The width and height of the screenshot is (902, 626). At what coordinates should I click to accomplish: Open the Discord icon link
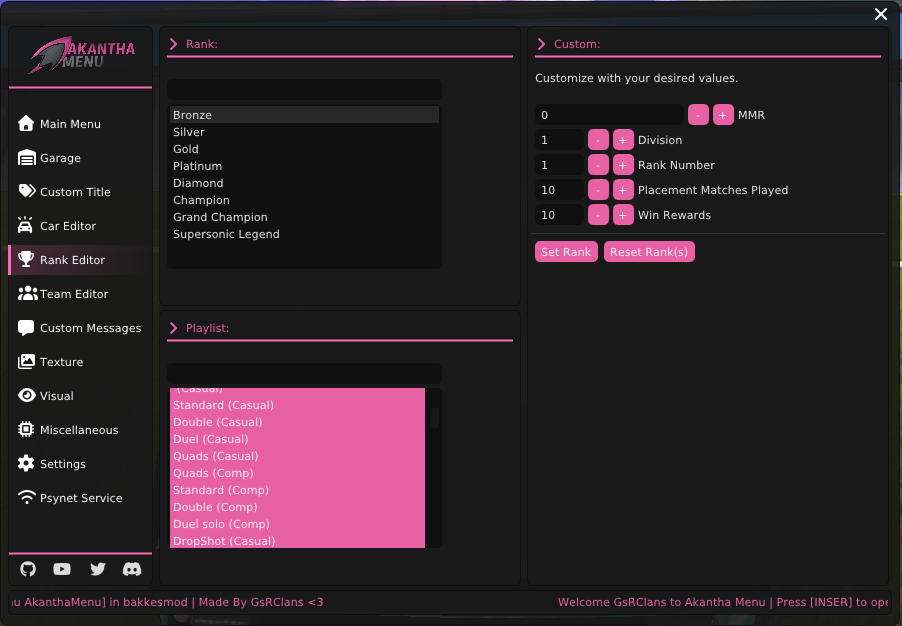point(132,569)
